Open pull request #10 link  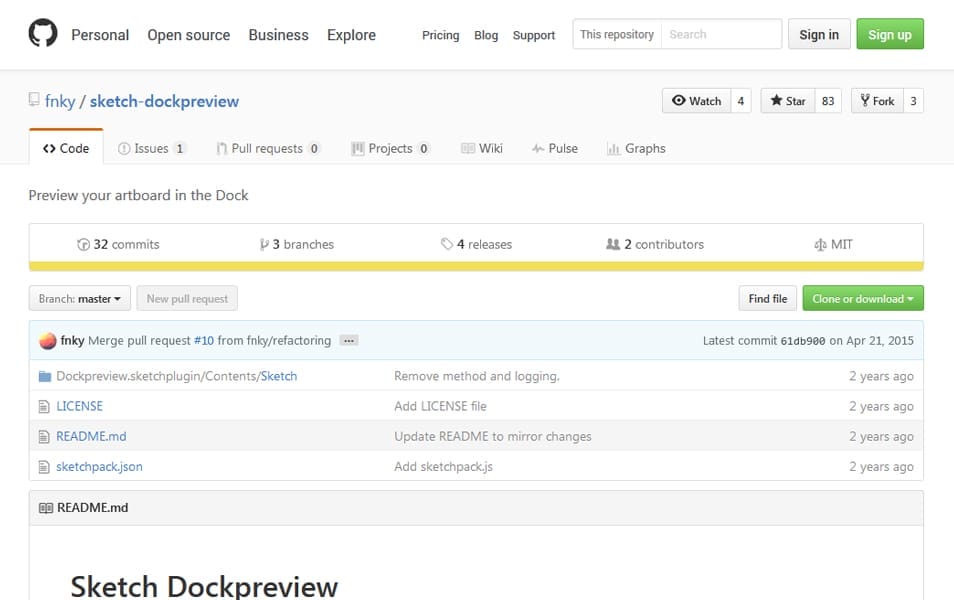[x=204, y=341]
